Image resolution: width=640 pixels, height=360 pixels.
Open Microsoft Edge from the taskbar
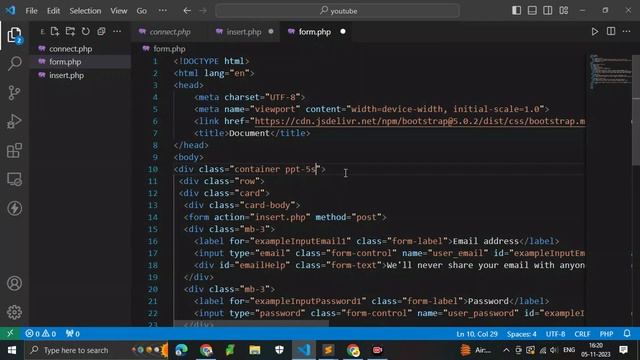(181, 350)
